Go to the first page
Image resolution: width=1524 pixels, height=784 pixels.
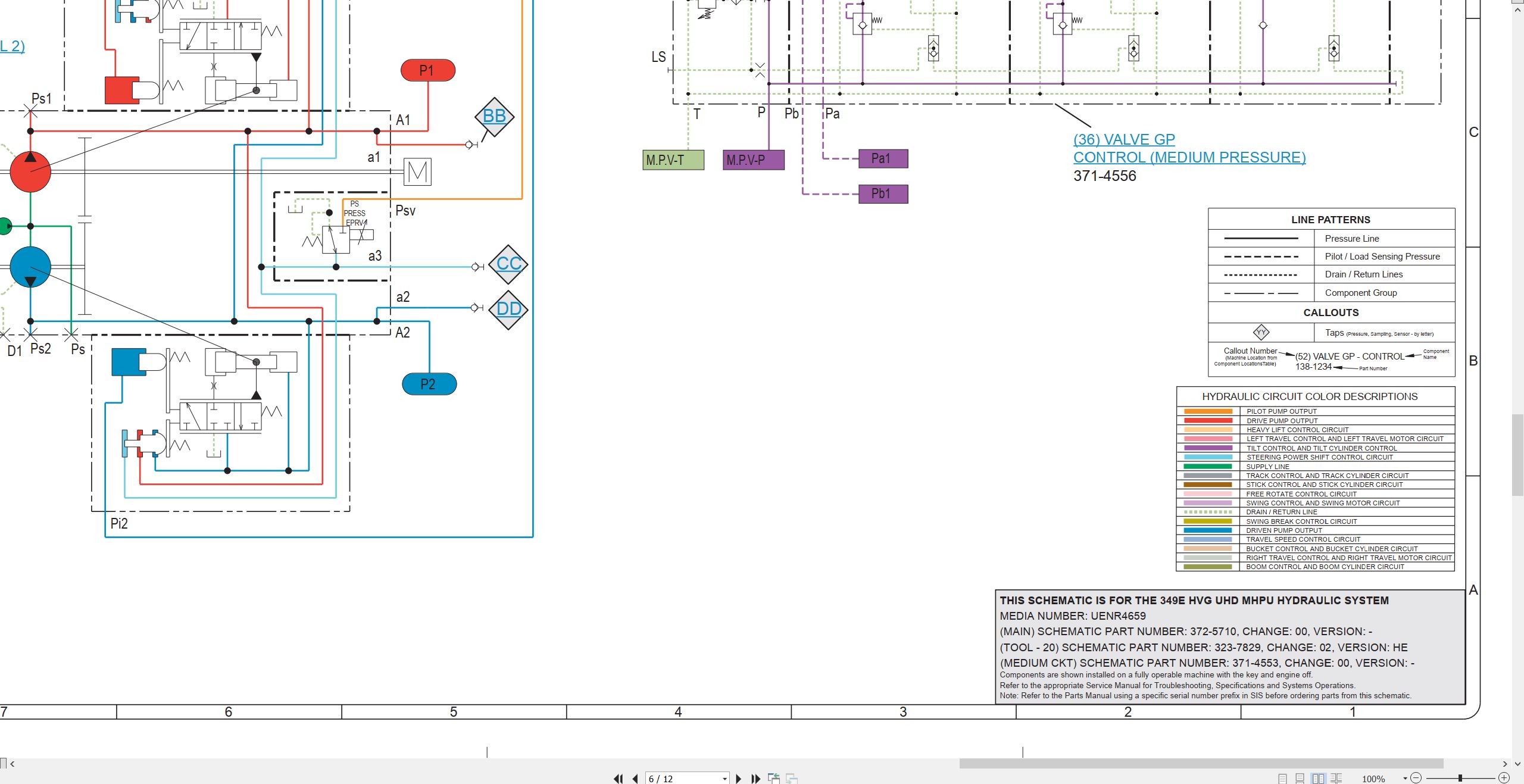point(619,779)
